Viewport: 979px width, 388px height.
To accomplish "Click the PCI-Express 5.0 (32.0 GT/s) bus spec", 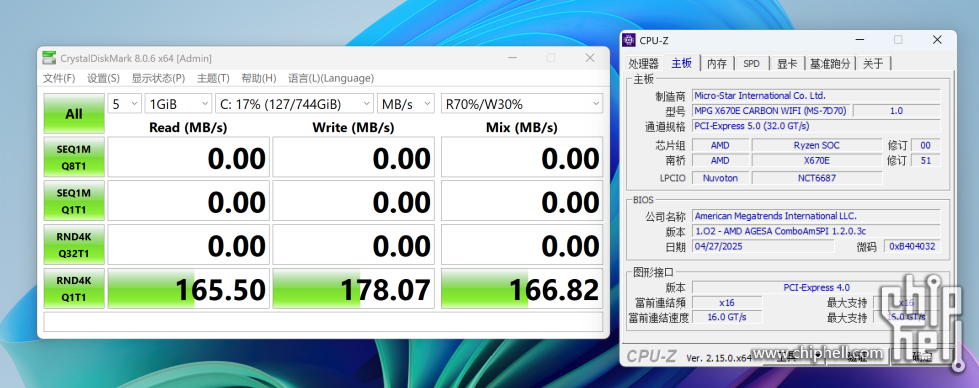I will (x=816, y=126).
